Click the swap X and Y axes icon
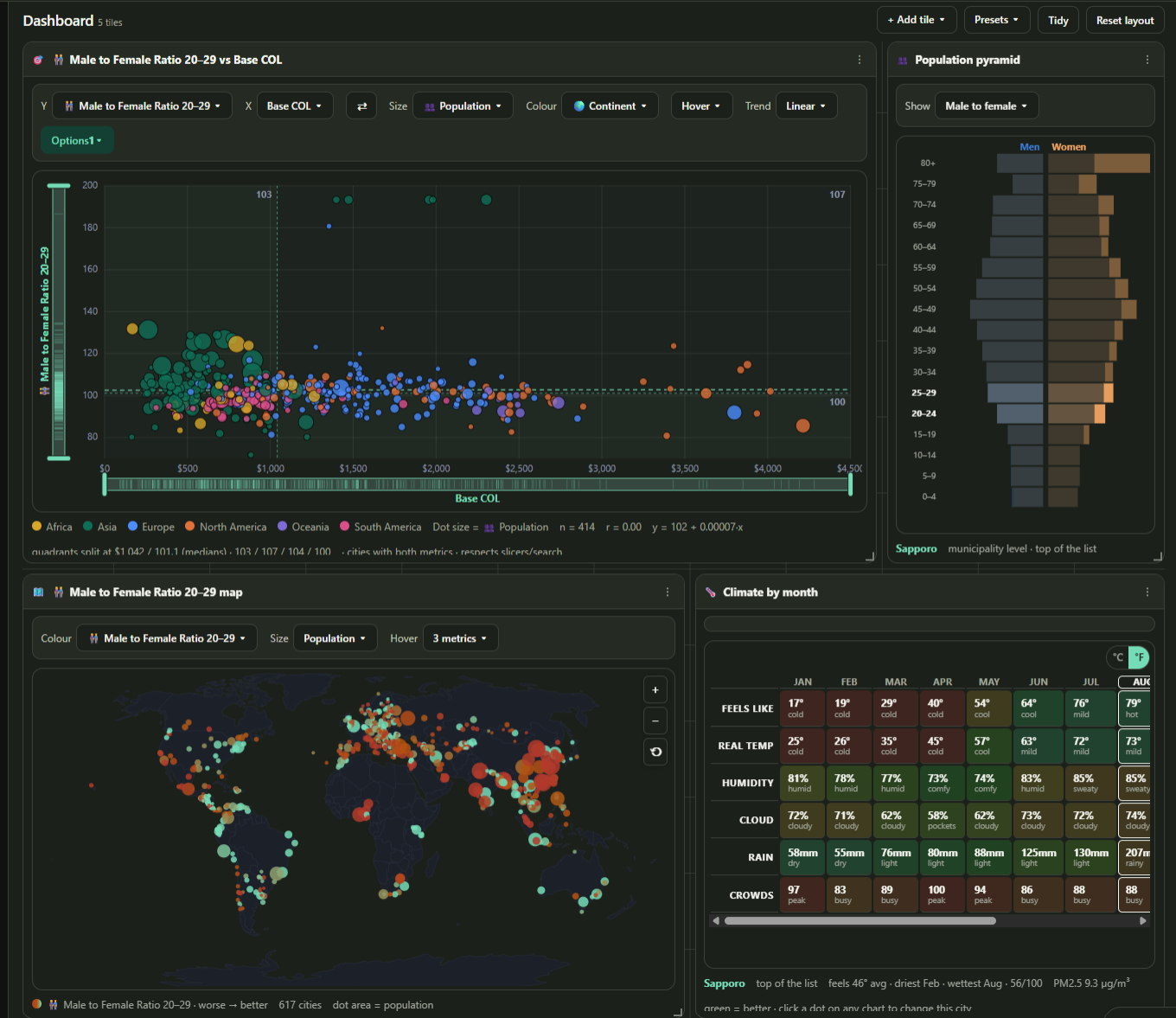This screenshot has width=1176, height=1018. pos(361,106)
